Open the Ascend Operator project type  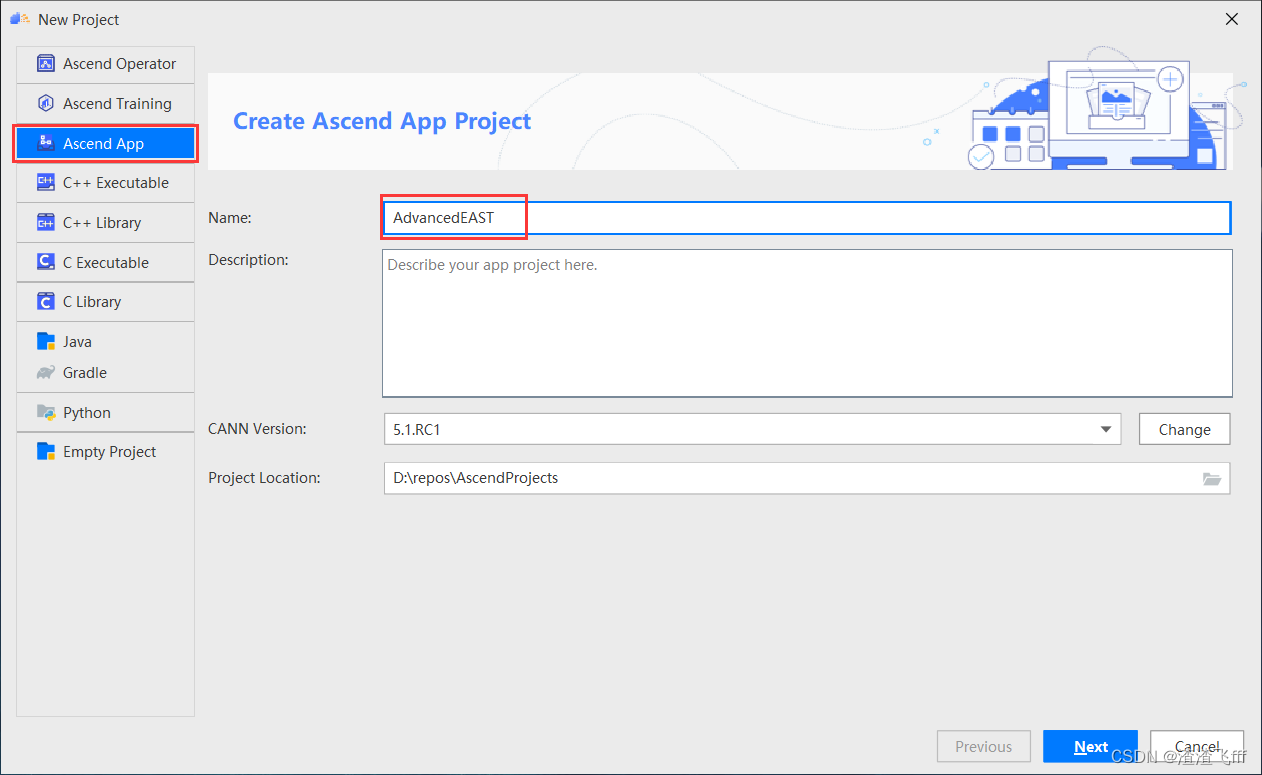tap(105, 64)
